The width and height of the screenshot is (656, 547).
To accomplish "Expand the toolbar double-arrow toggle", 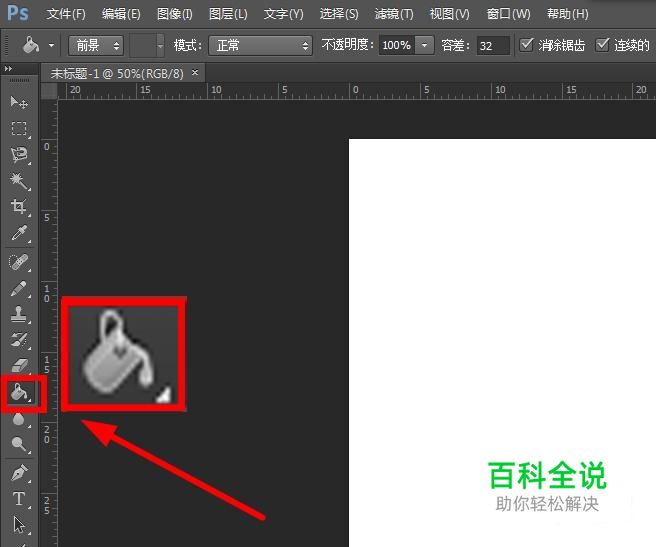I will pyautogui.click(x=8, y=68).
